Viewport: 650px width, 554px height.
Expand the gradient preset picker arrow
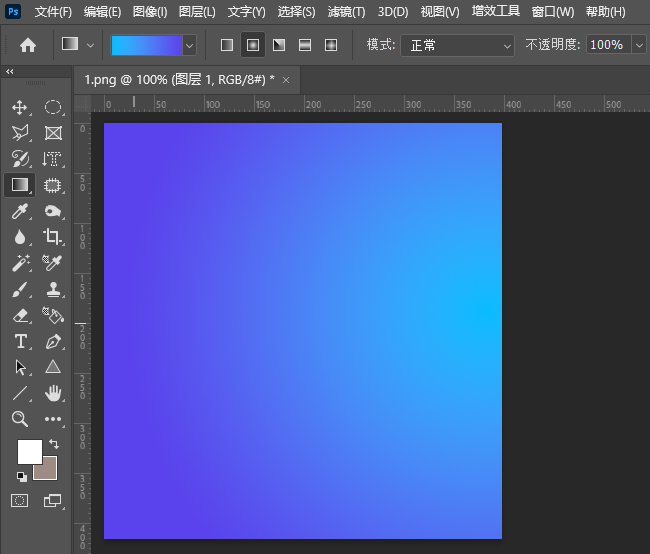(x=189, y=45)
